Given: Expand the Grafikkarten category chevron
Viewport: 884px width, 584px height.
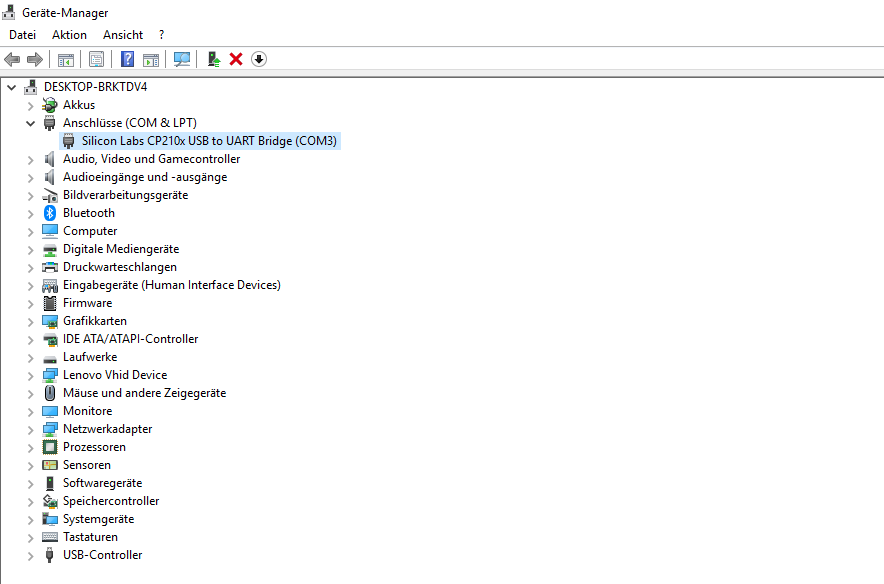Looking at the screenshot, I should 30,322.
